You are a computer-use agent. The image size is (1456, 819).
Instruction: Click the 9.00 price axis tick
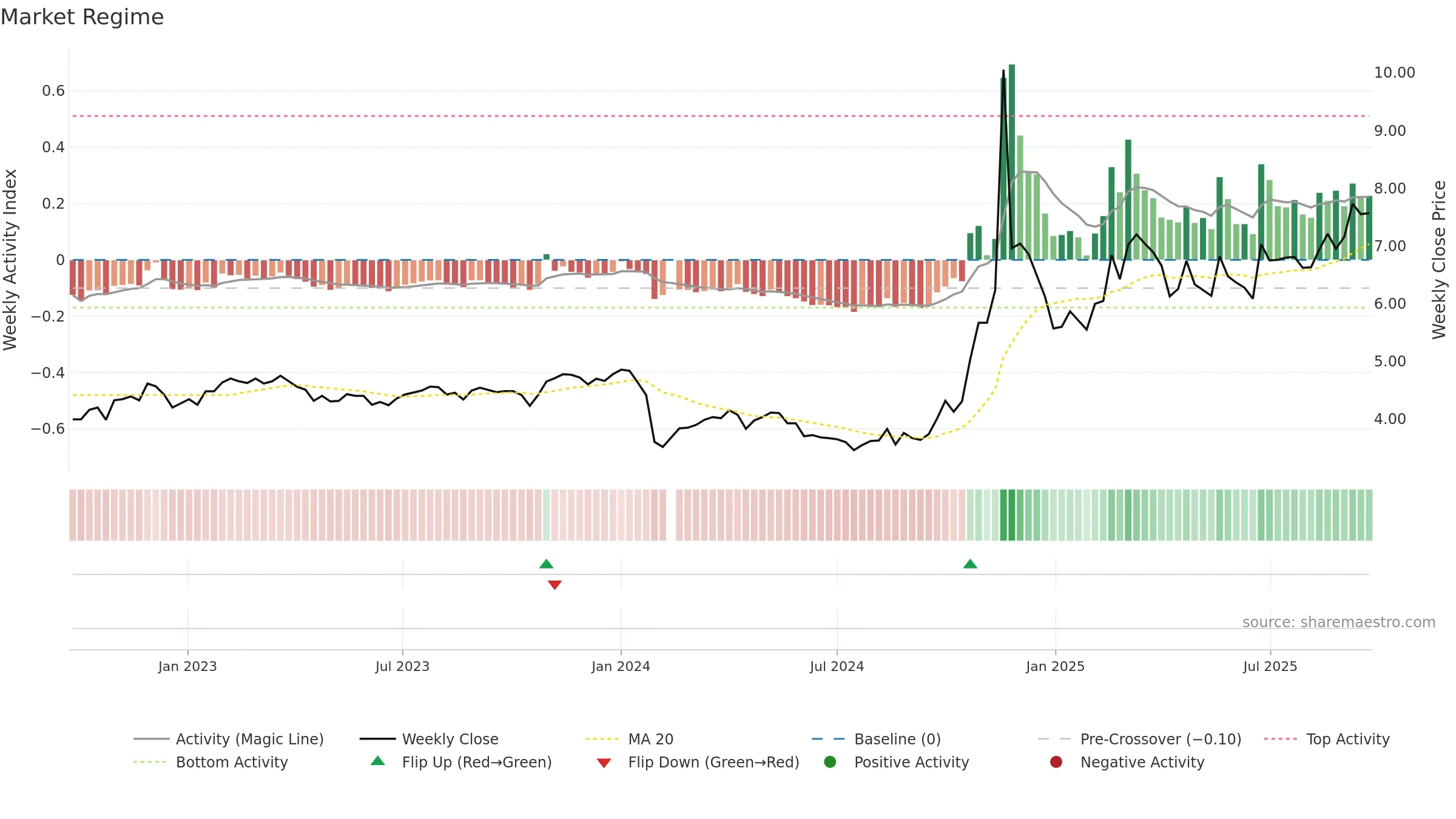1390,131
